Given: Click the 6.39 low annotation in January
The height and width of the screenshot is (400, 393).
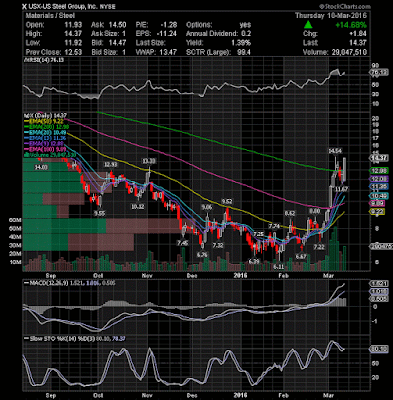Looking at the screenshot, I should tap(254, 261).
